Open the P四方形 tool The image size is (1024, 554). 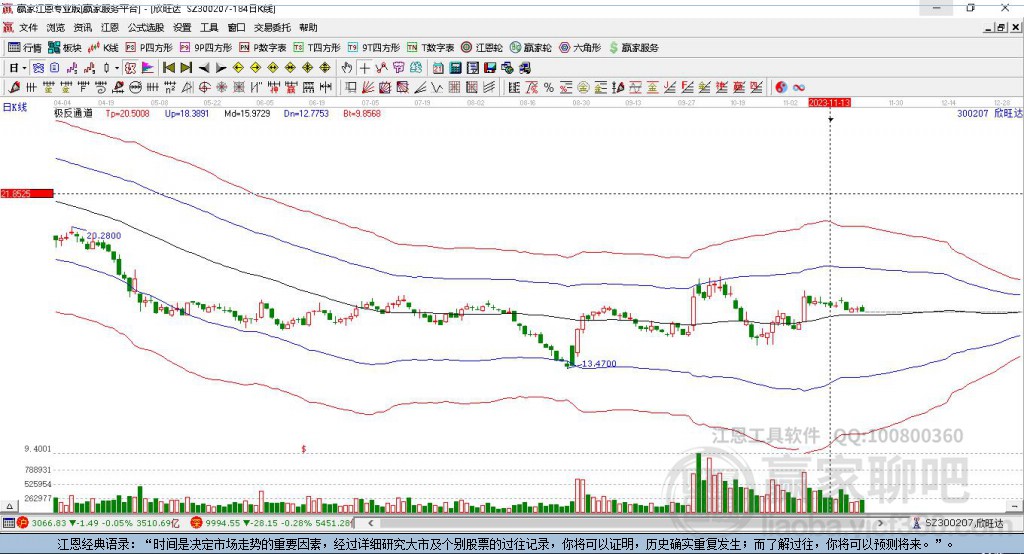point(149,48)
